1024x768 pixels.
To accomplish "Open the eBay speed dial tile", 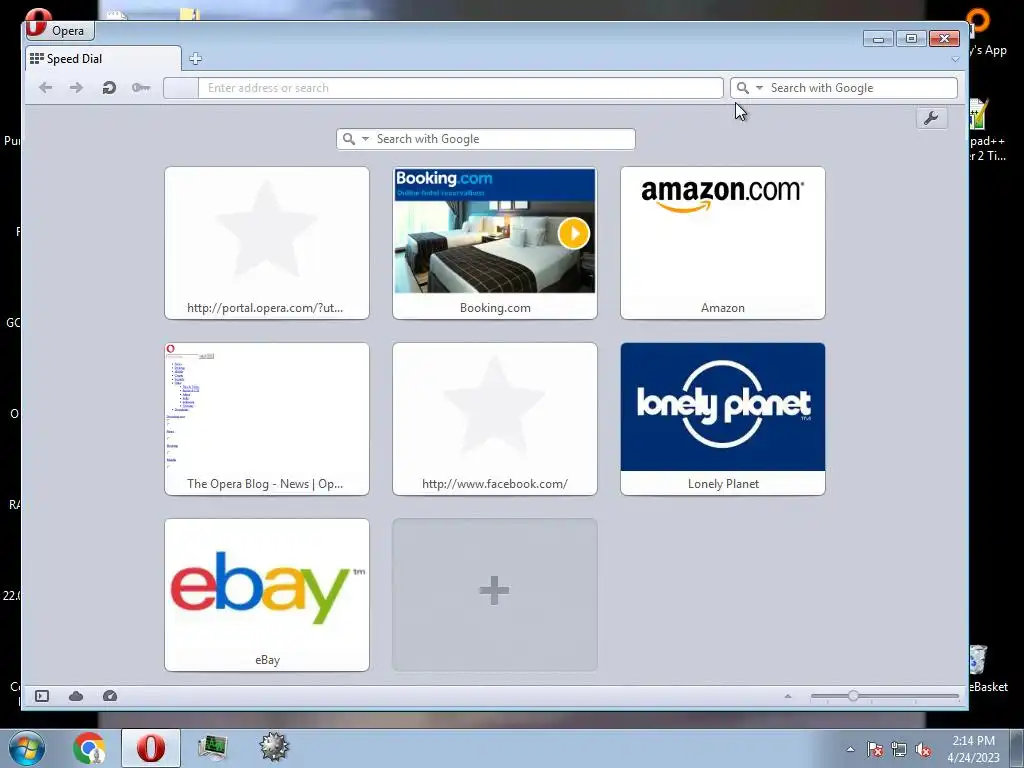I will [x=266, y=595].
